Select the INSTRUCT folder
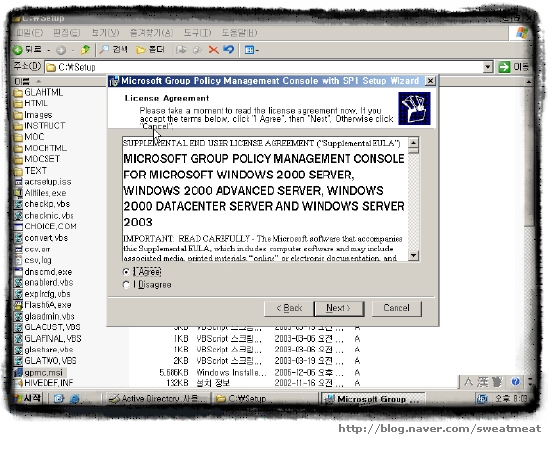Viewport: 548px width, 450px height. coord(39,126)
